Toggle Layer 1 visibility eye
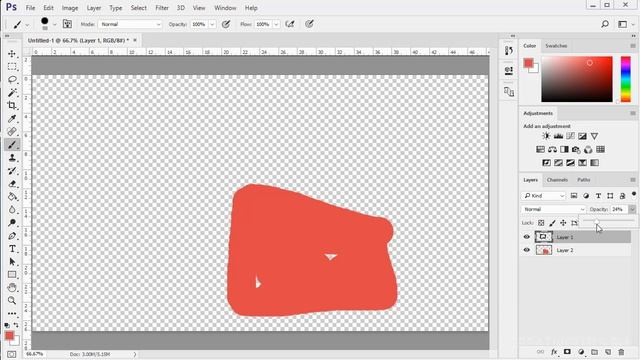This screenshot has height=360, width=640. coord(527,237)
